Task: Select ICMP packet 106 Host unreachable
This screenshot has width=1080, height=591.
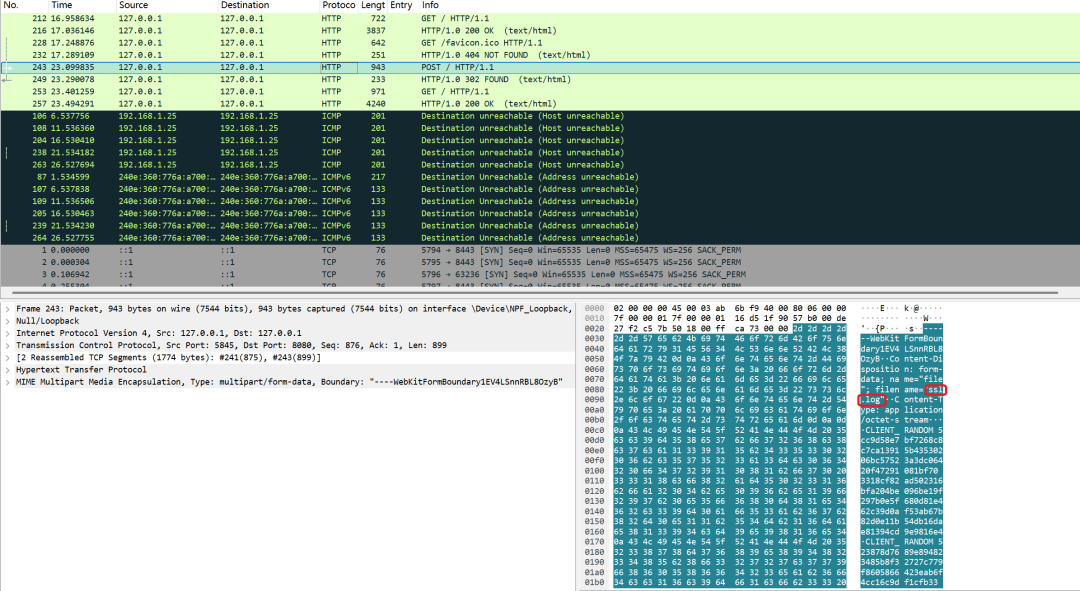Action: point(540,116)
